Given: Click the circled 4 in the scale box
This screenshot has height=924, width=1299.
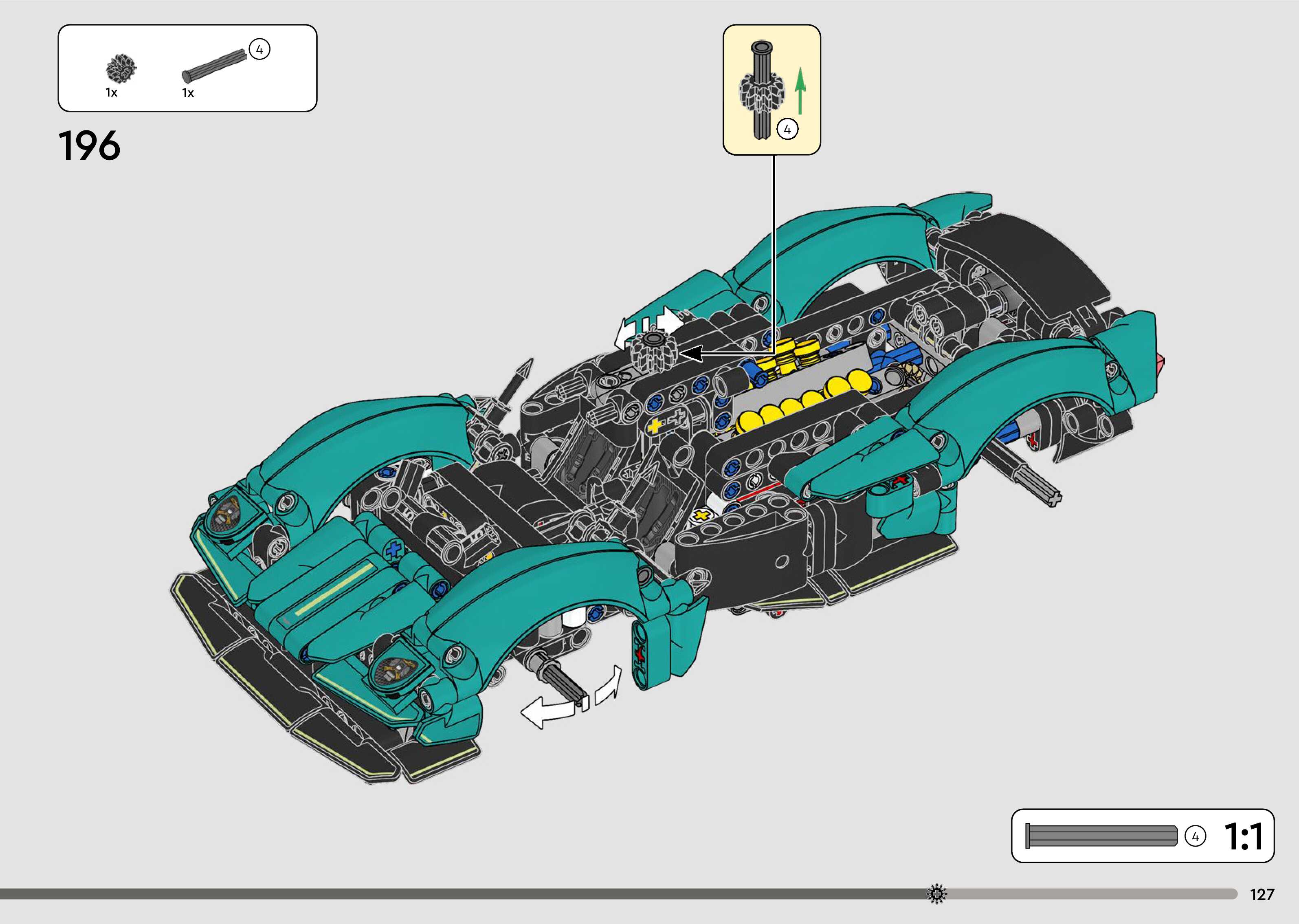Looking at the screenshot, I should (x=1195, y=836).
